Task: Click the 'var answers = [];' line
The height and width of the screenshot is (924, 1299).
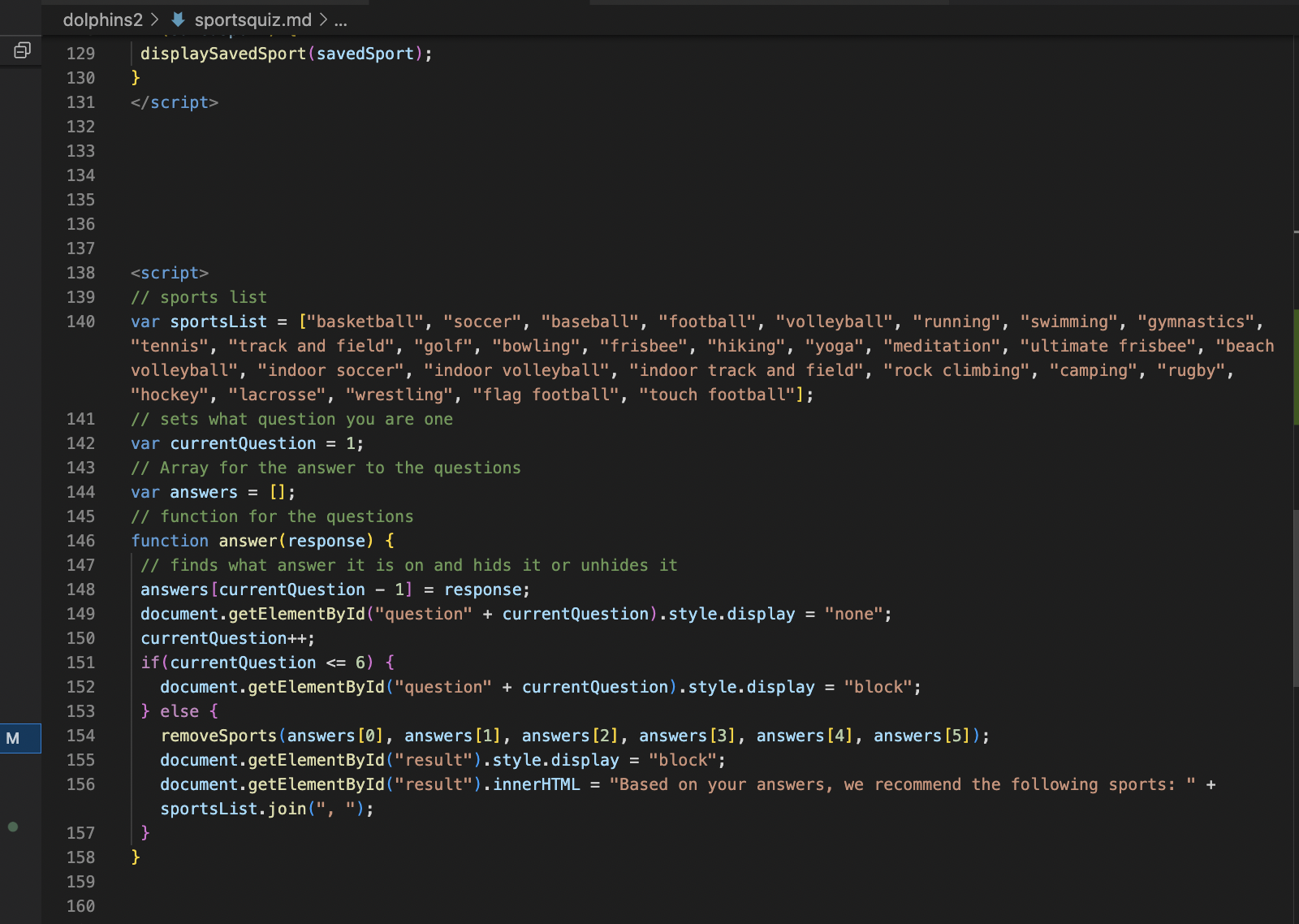Action: pyautogui.click(x=214, y=492)
